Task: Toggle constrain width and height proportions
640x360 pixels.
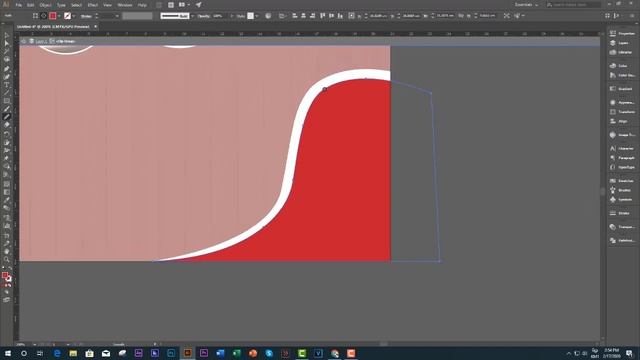Action: point(460,16)
